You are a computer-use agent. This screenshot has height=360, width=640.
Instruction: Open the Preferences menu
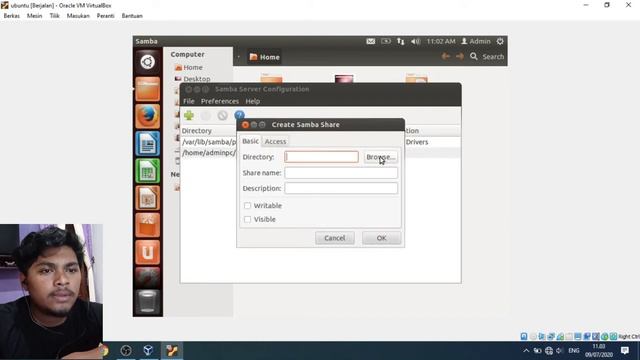point(220,101)
